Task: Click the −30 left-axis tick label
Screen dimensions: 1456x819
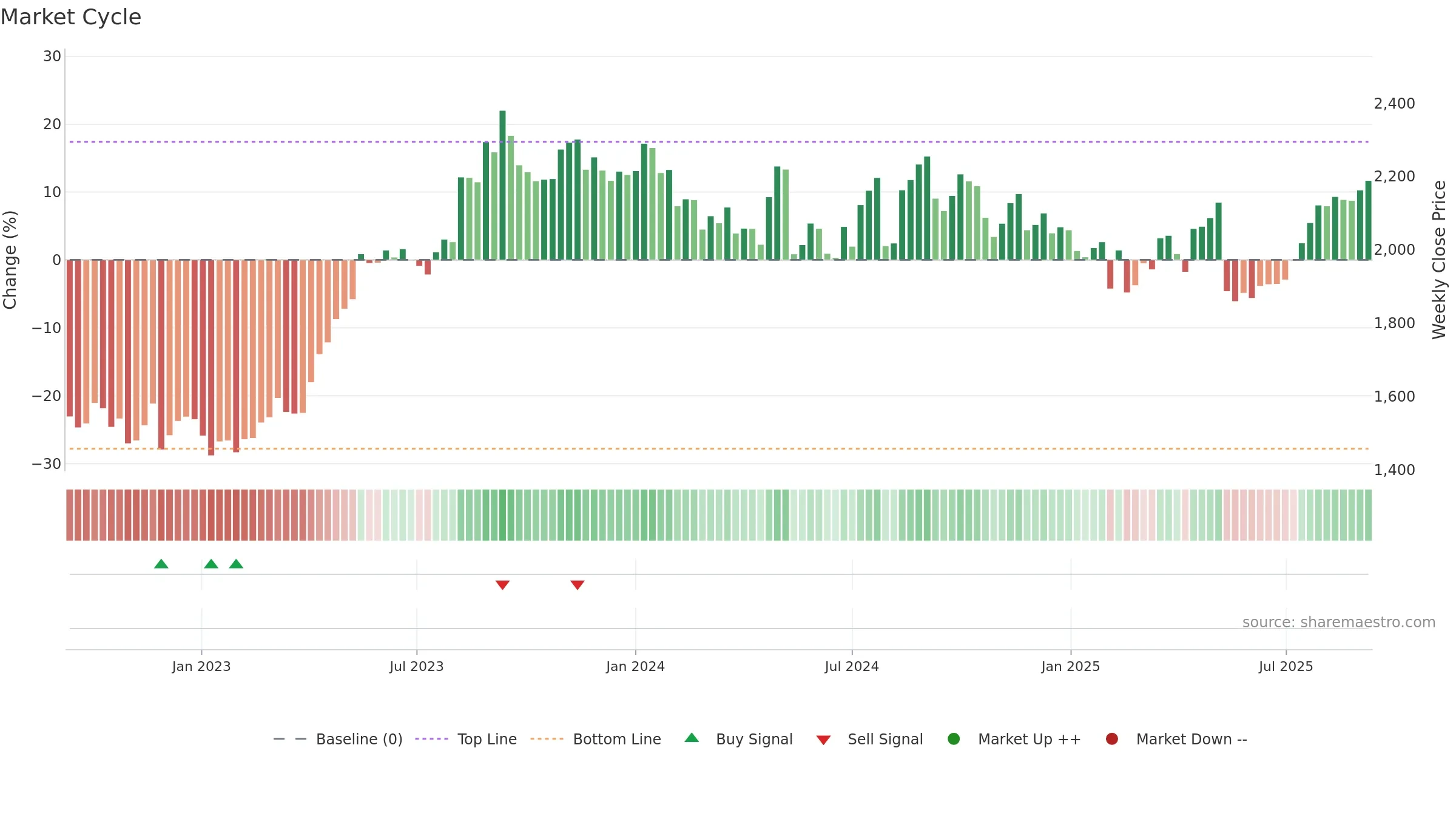Action: 47,464
